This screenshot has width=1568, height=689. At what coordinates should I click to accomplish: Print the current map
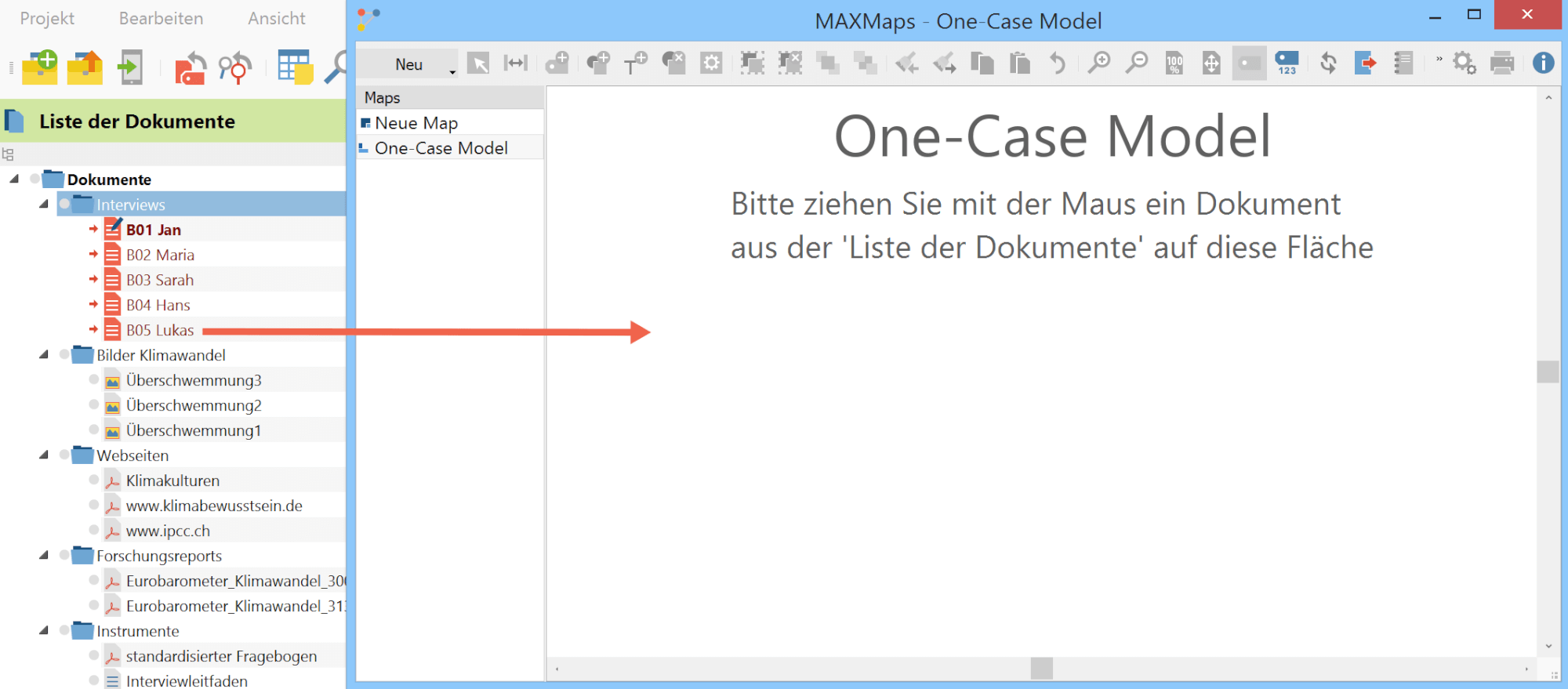pyautogui.click(x=1502, y=63)
